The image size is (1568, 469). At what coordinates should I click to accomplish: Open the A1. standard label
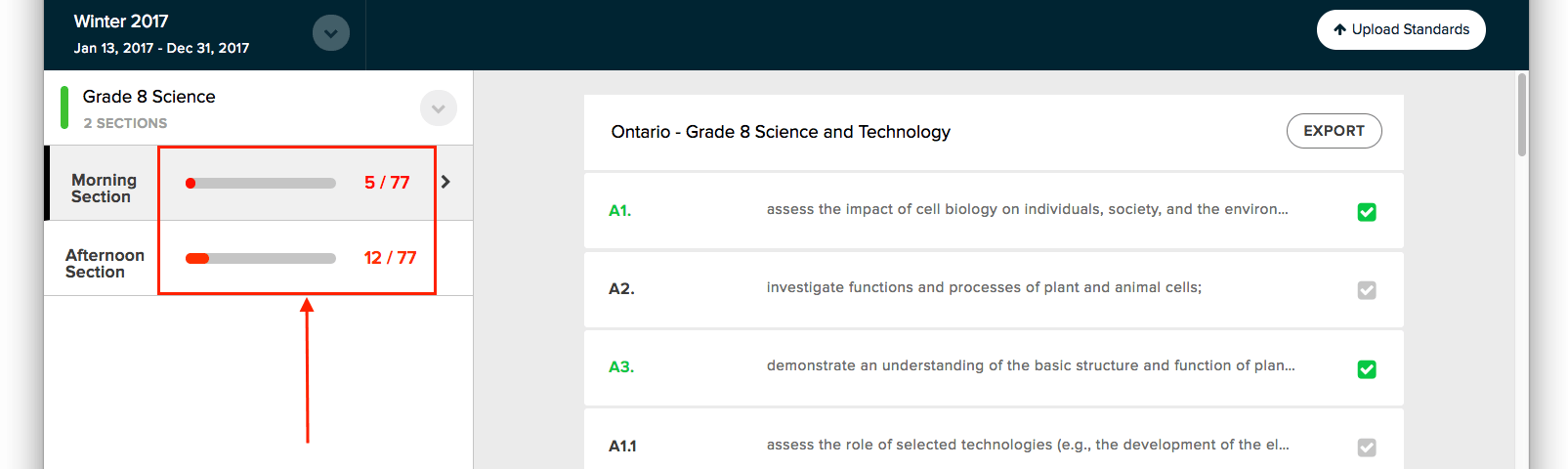(x=619, y=211)
